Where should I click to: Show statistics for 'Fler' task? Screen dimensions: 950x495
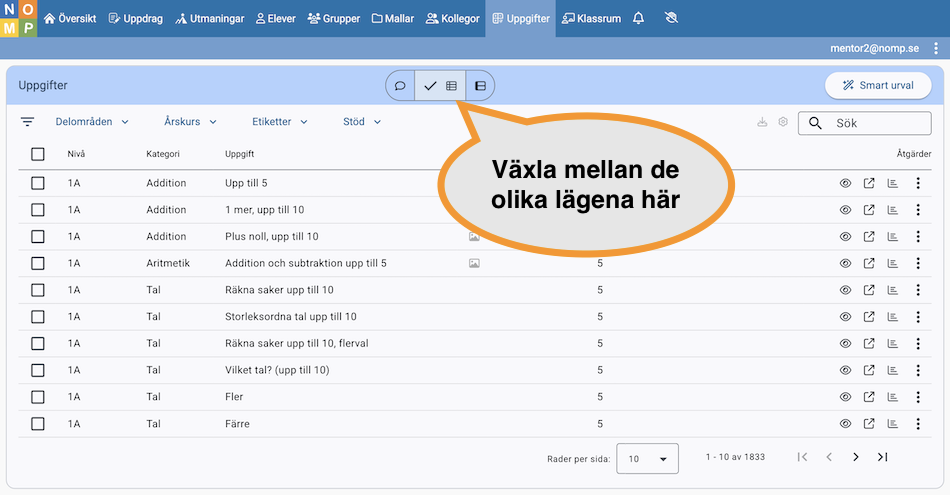893,397
